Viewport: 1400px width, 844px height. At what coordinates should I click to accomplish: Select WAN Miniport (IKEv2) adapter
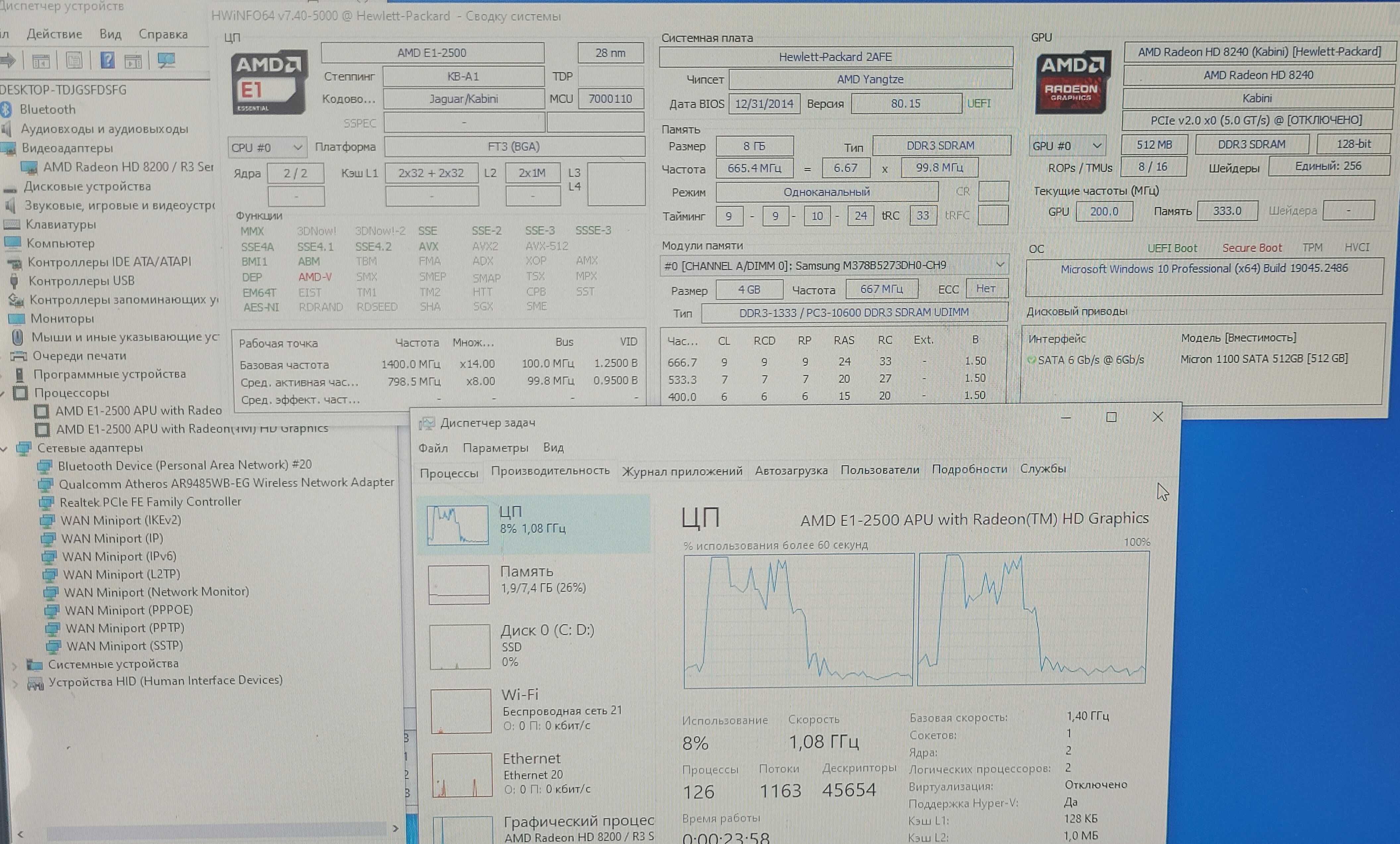point(121,520)
